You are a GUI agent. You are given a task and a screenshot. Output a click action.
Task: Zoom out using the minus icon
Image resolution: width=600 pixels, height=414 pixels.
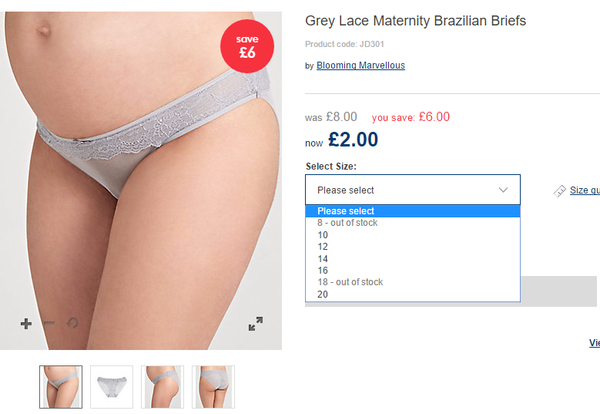pos(49,324)
